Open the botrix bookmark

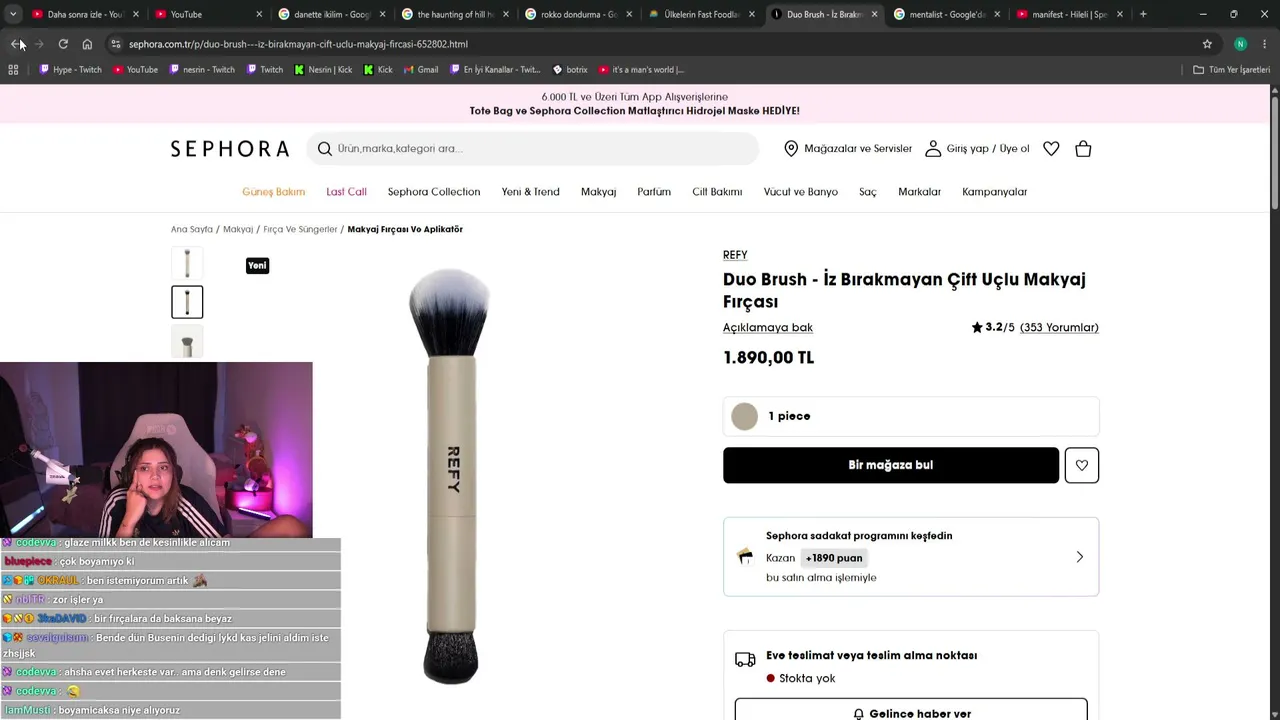pos(570,70)
